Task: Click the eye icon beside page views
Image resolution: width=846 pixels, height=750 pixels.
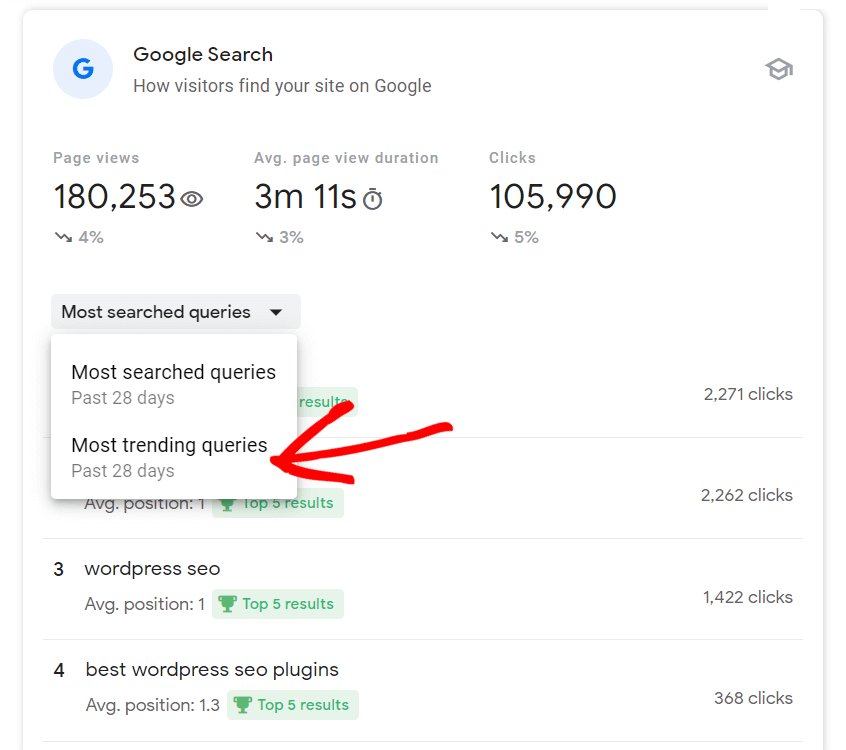Action: pos(192,199)
